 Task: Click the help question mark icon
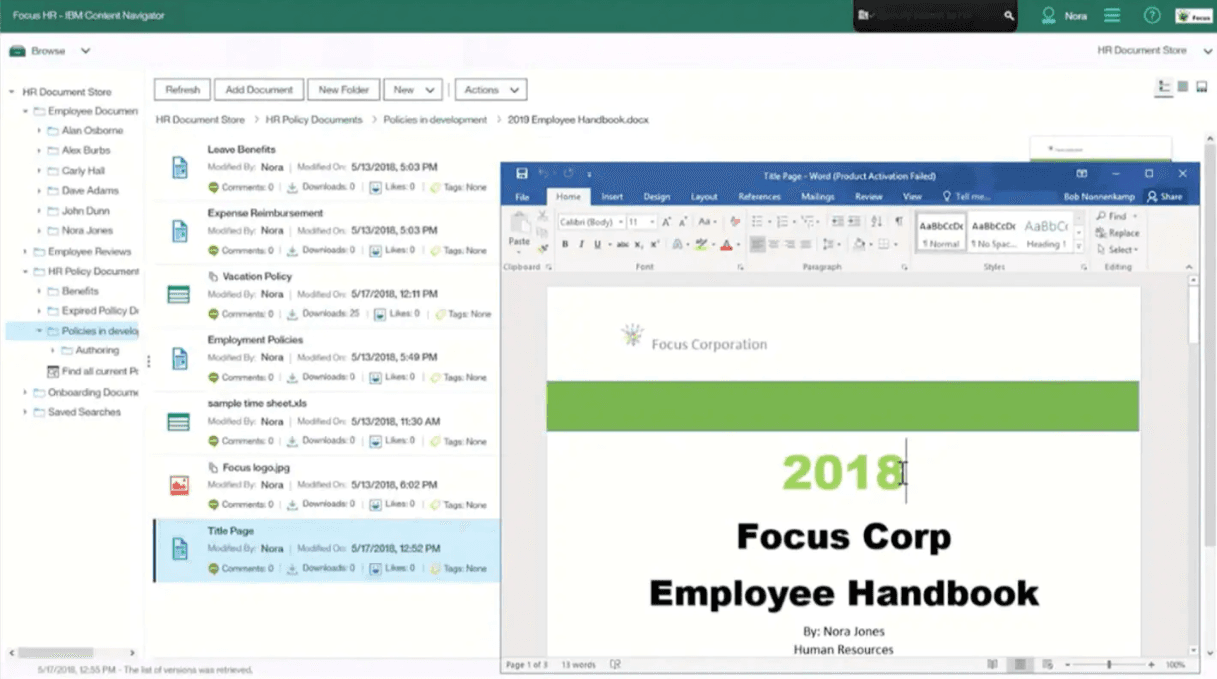coord(1152,16)
